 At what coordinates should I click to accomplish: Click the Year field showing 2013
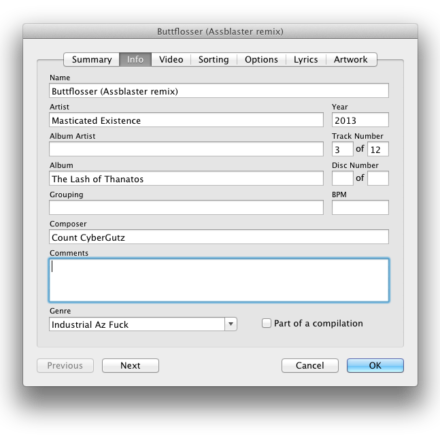click(360, 120)
